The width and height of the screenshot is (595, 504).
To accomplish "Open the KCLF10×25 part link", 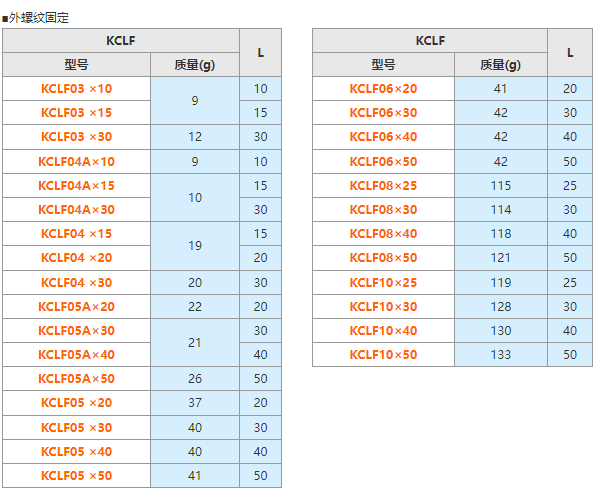I will tap(383, 283).
